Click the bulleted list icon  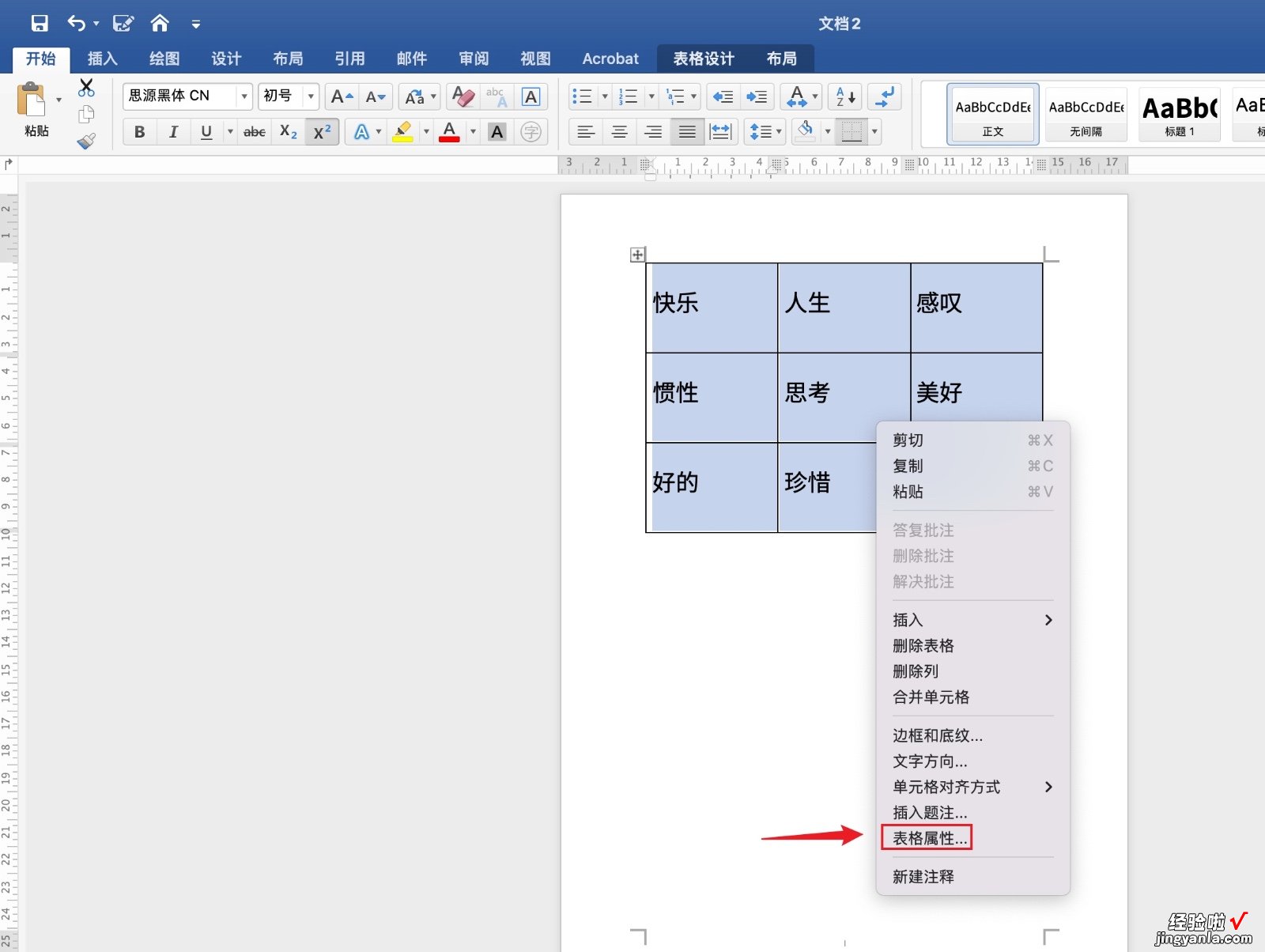tap(582, 96)
